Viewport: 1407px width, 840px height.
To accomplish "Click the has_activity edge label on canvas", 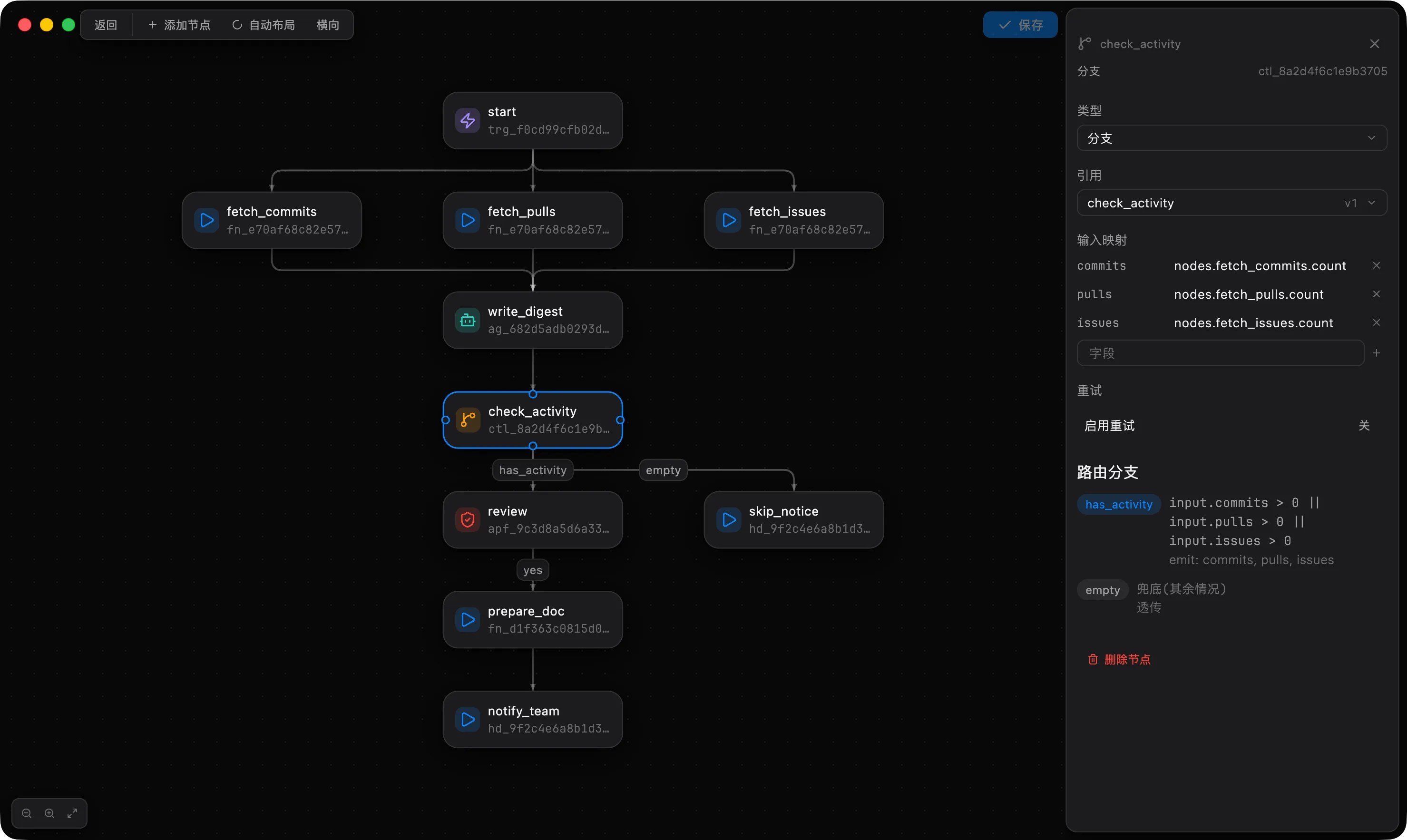I will [533, 470].
